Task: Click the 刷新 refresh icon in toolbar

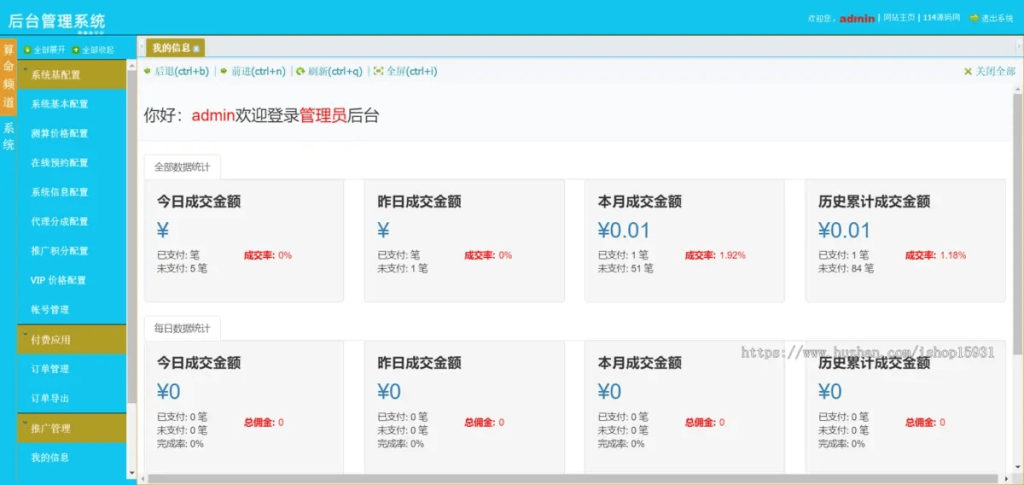Action: (300, 71)
